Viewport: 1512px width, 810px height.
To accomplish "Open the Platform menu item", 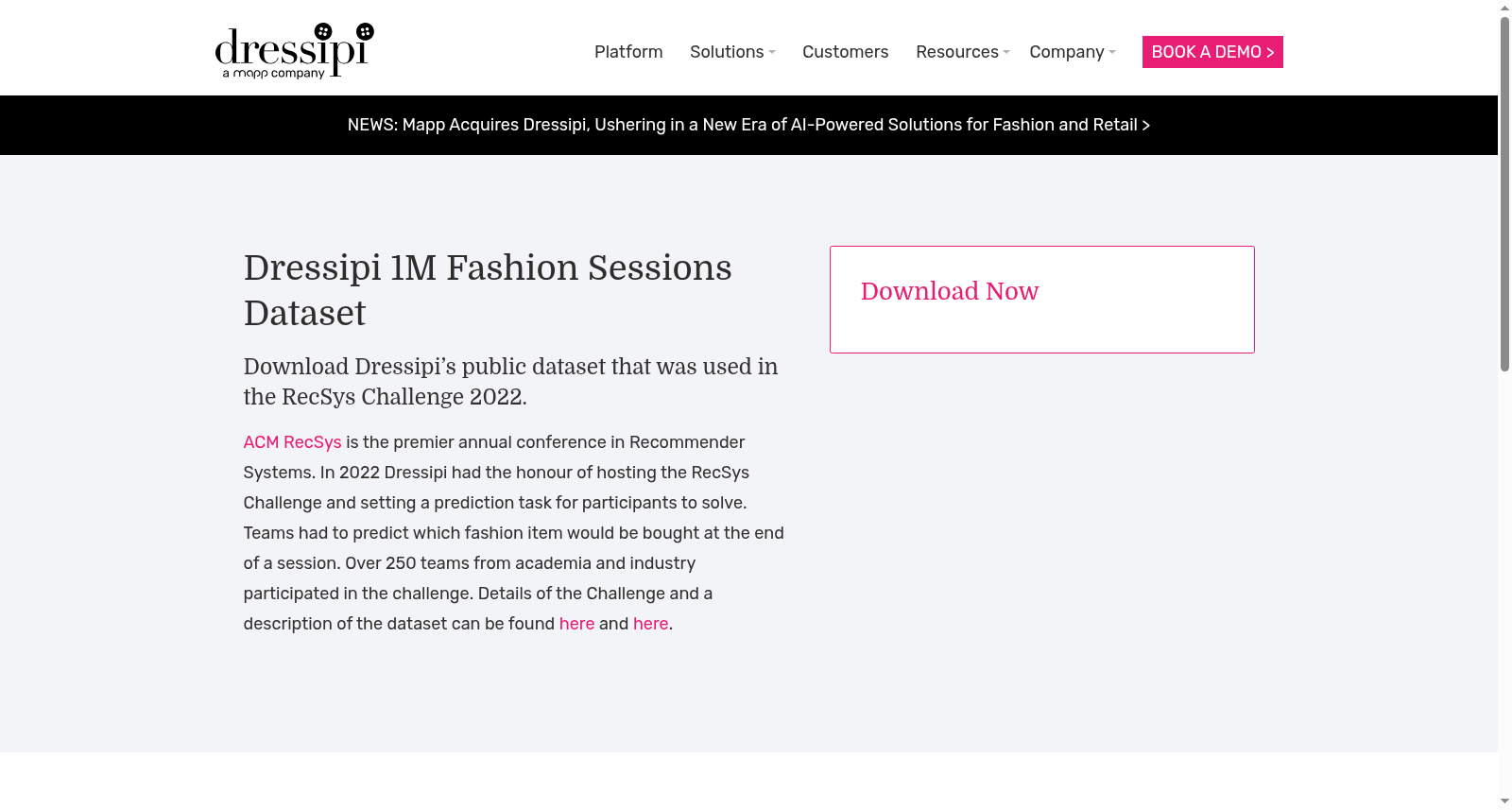I will (628, 52).
